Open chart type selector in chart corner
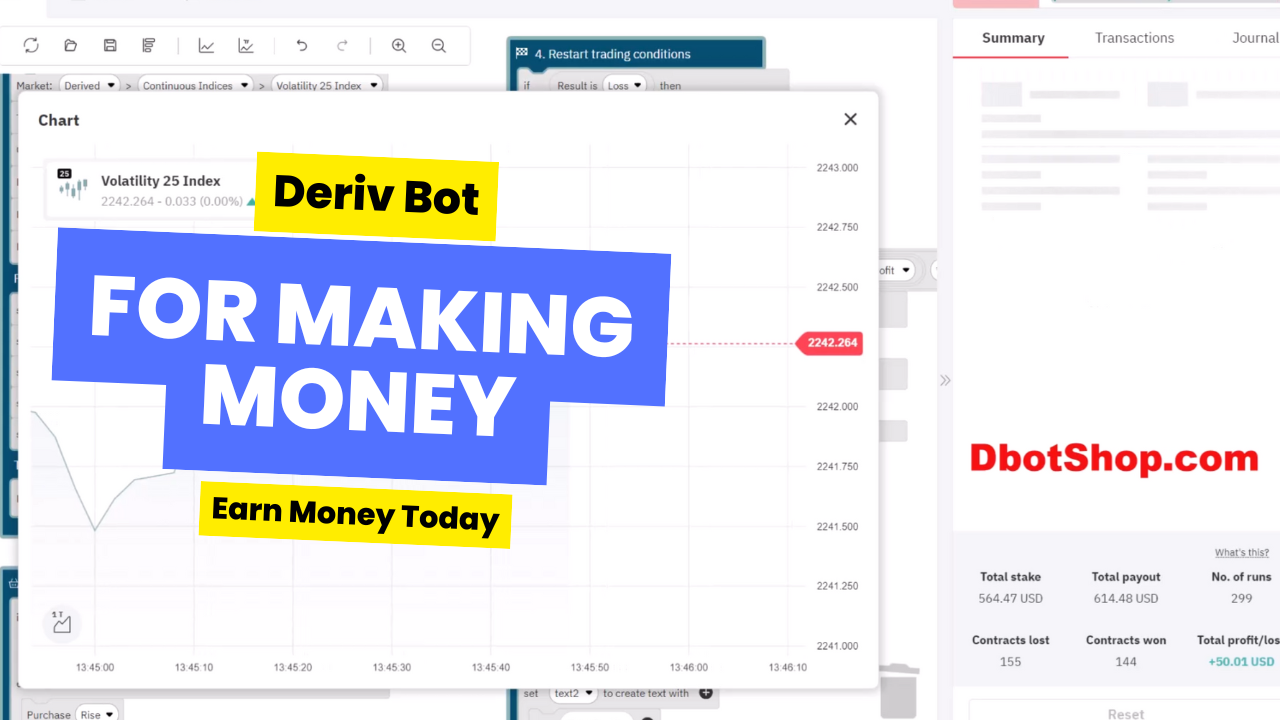The image size is (1280, 720). [62, 623]
